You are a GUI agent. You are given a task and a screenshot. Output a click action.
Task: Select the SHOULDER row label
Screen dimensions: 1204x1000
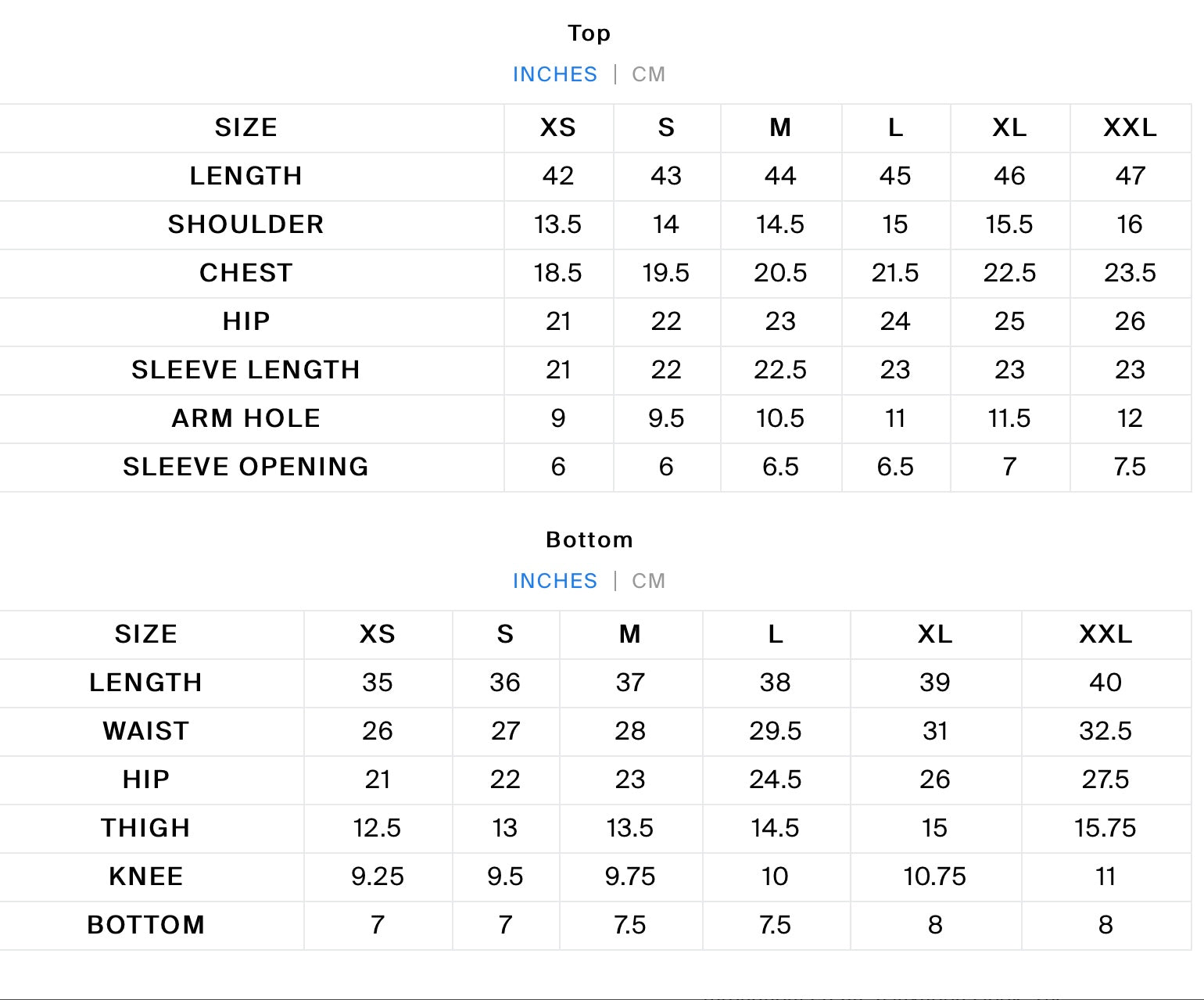click(245, 224)
